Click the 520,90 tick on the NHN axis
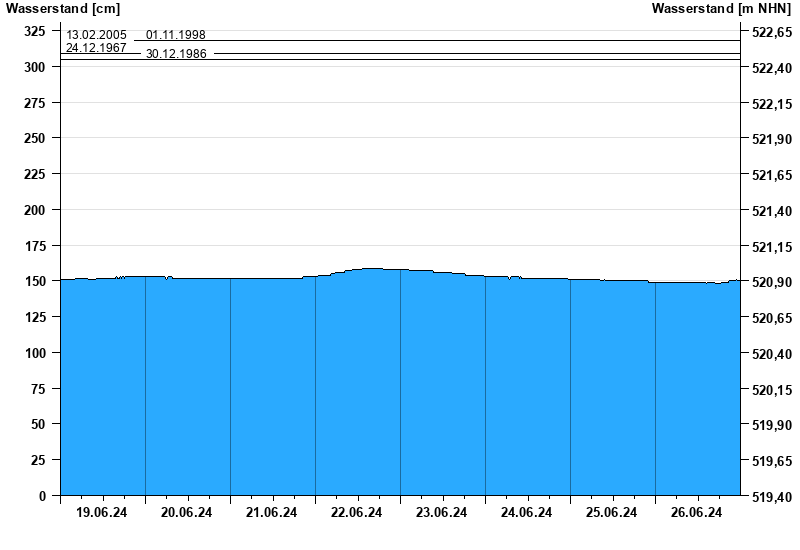 click(771, 283)
